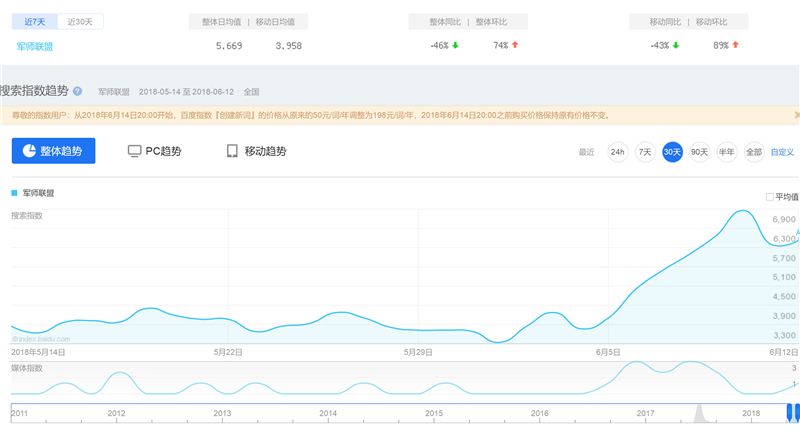Select the 整体趋势 trend button
800x431 pixels.
tap(54, 151)
